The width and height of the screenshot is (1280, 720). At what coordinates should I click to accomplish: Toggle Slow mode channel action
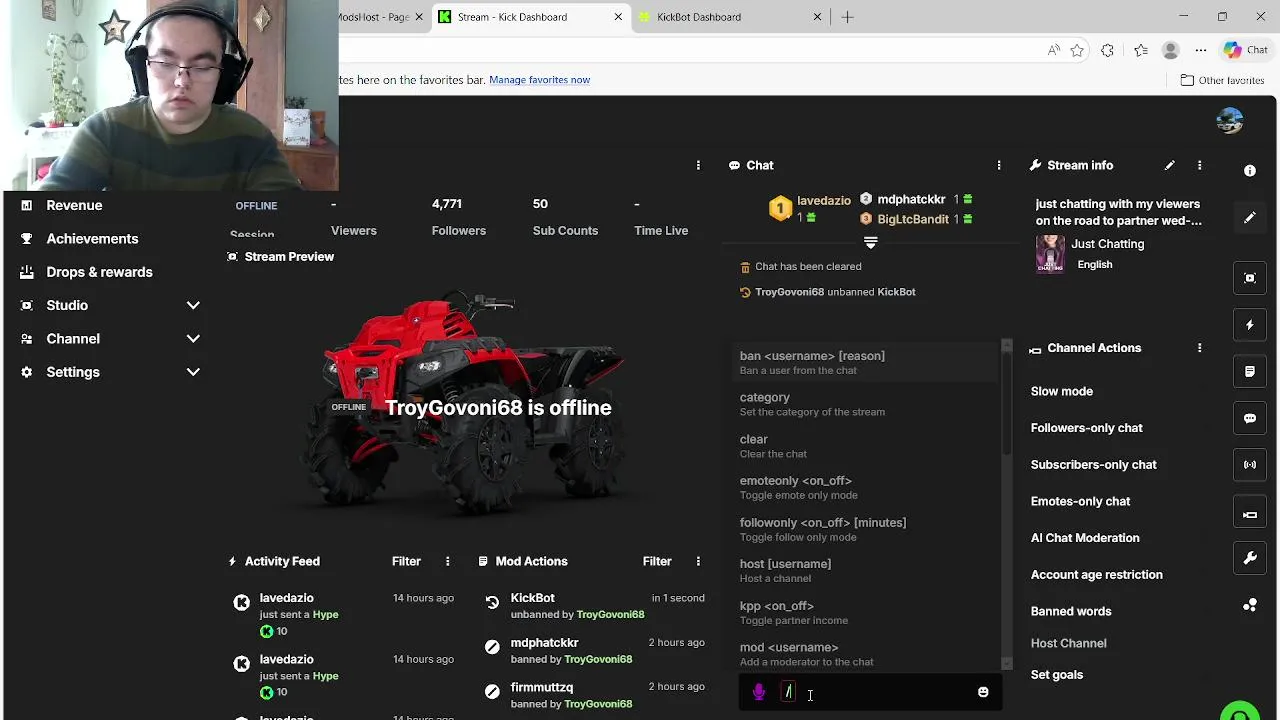1062,391
